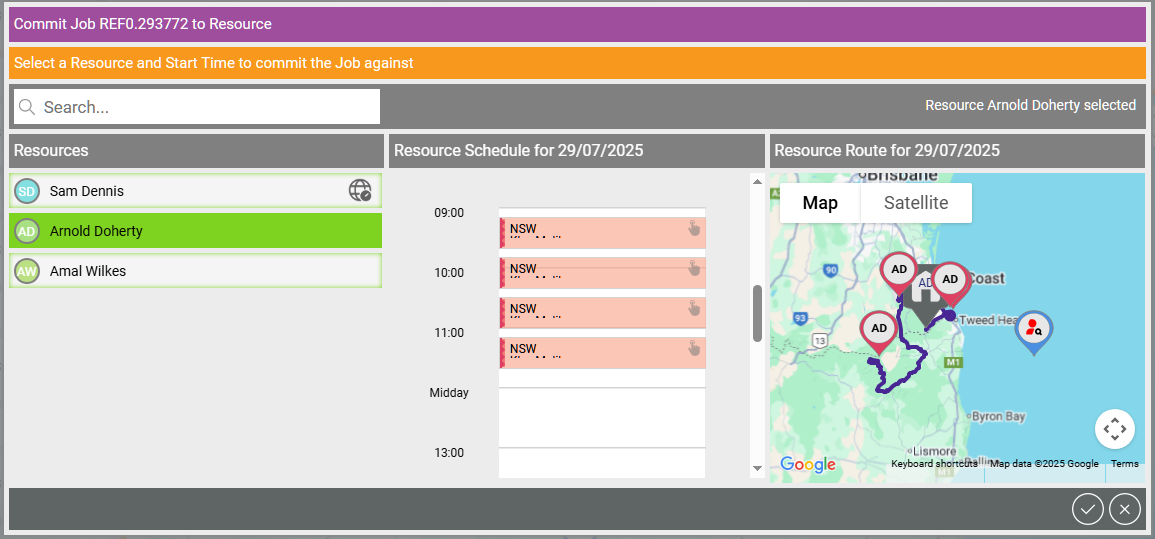Image resolution: width=1155 pixels, height=539 pixels.
Task: Open map Keyboard shortcuts
Action: pos(934,464)
